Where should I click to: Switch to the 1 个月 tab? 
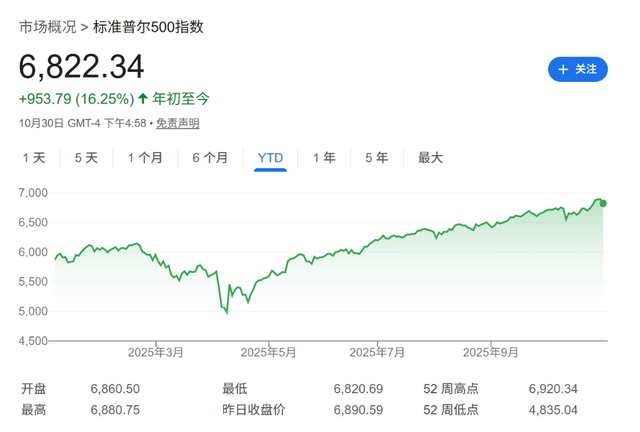[x=145, y=158]
